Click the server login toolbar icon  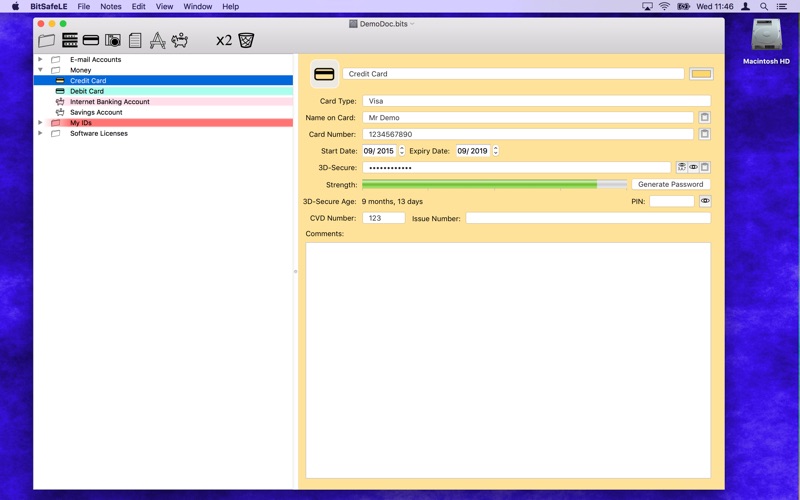70,41
